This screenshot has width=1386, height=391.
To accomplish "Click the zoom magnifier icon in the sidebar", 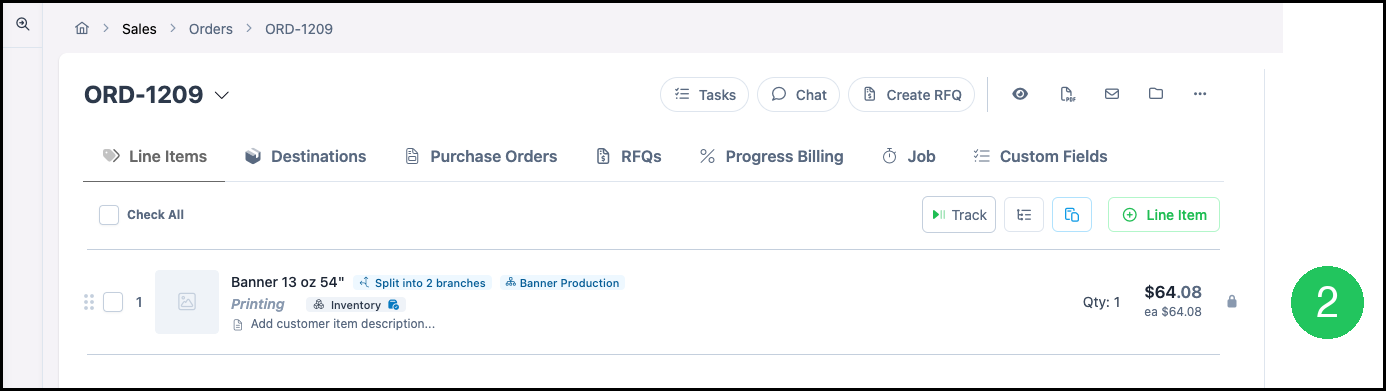I will pos(22,25).
